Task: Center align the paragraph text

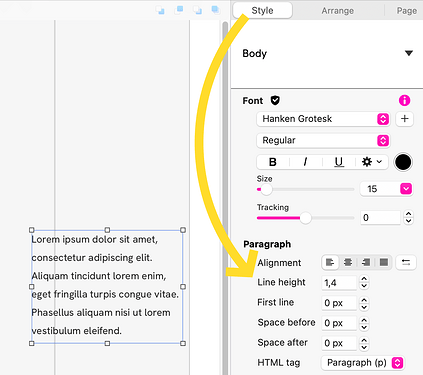Action: [348, 263]
